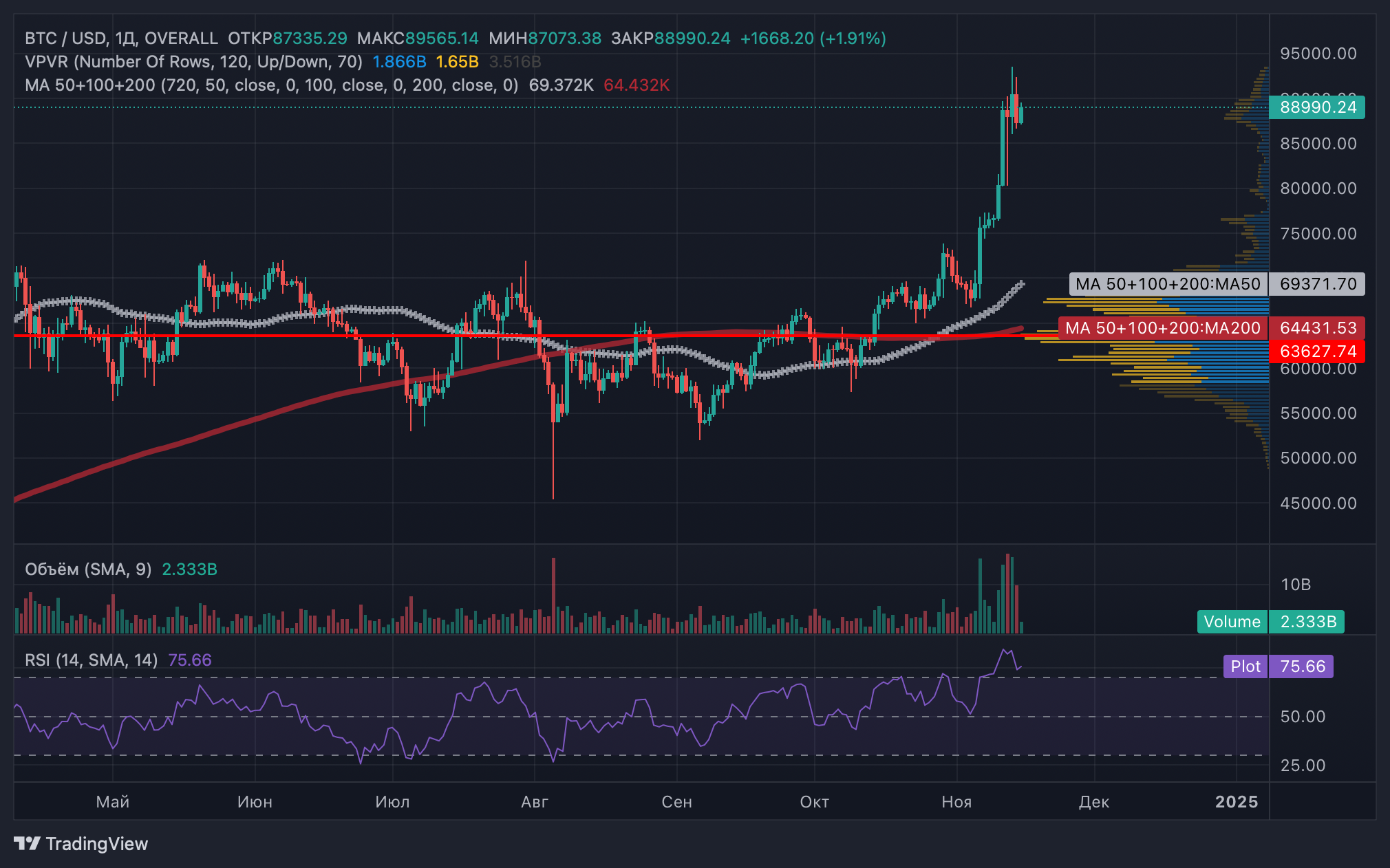The image size is (1390, 868).
Task: Select the VPVR indicator legend
Action: 193,62
